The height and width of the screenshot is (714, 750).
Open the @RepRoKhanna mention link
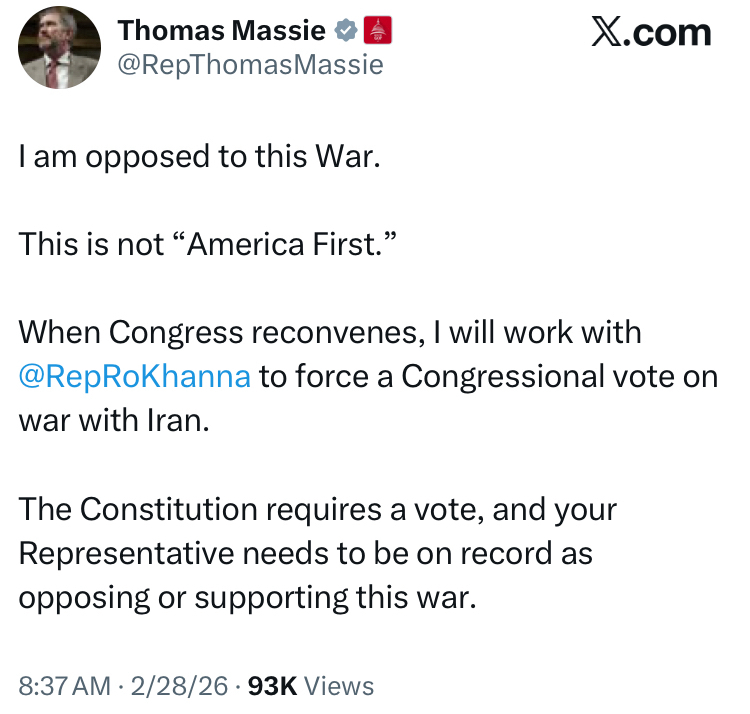pyautogui.click(x=134, y=376)
